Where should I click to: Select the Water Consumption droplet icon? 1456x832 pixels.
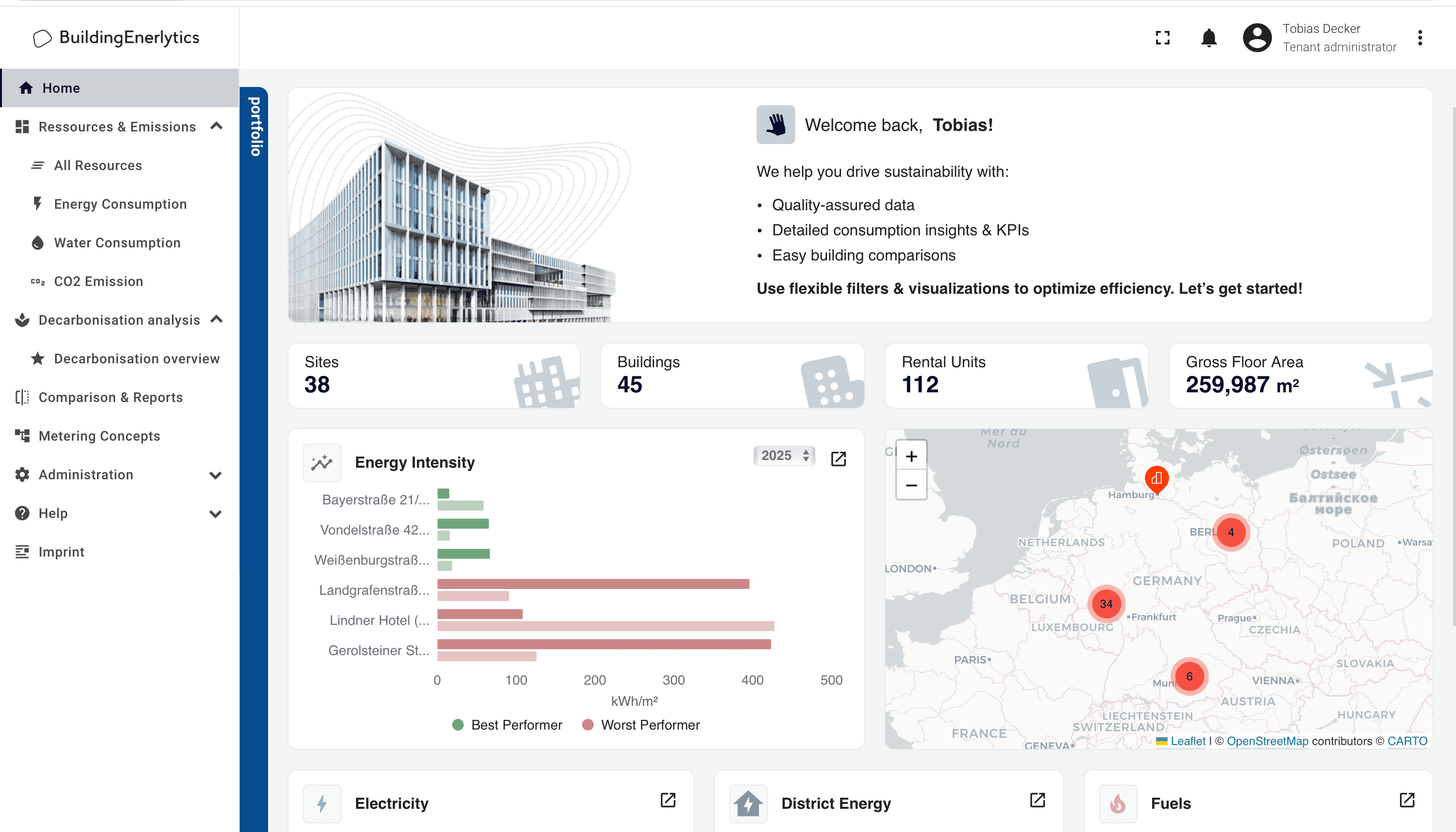(37, 242)
